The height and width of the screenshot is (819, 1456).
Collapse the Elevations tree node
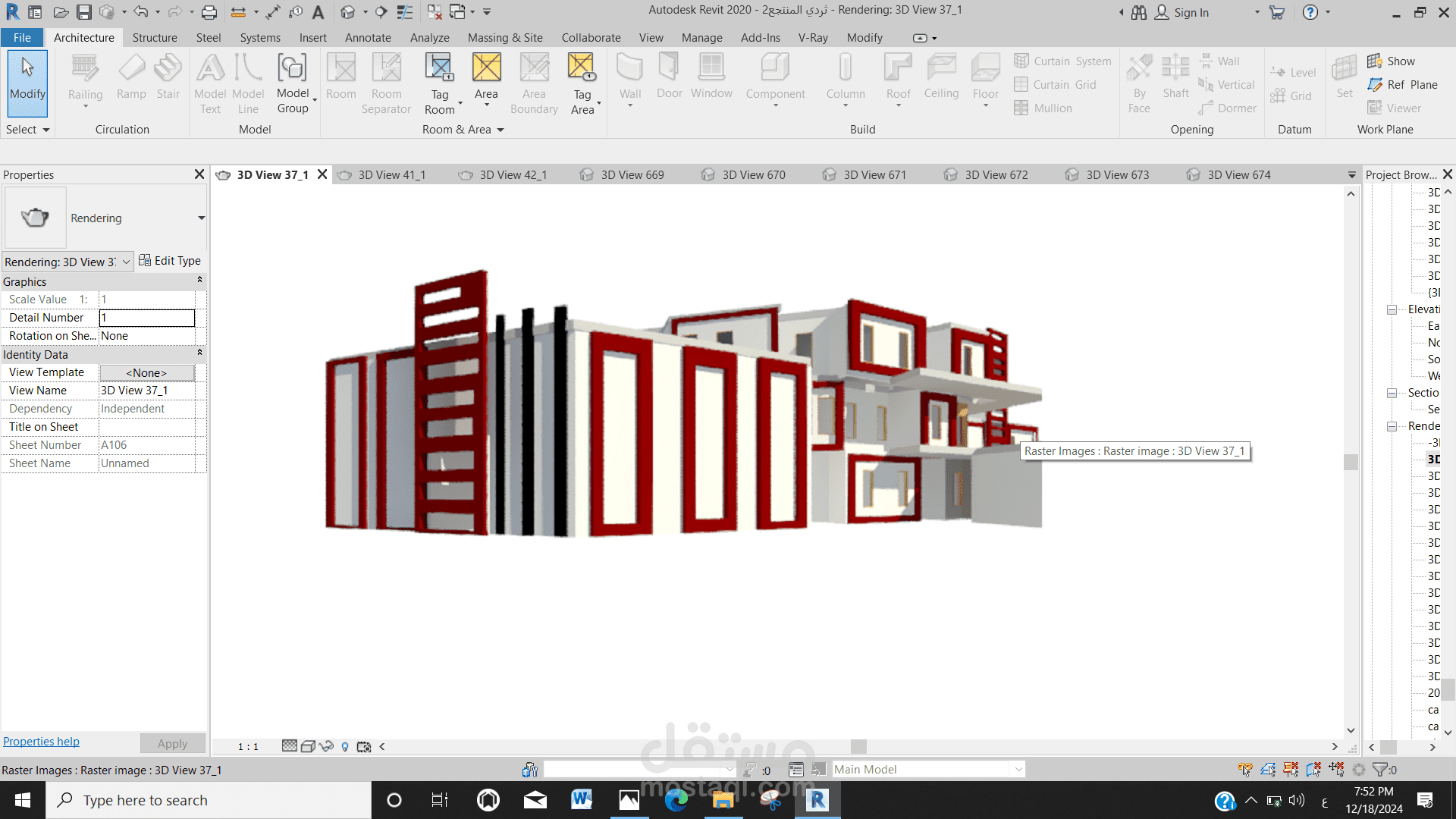[x=1392, y=309]
